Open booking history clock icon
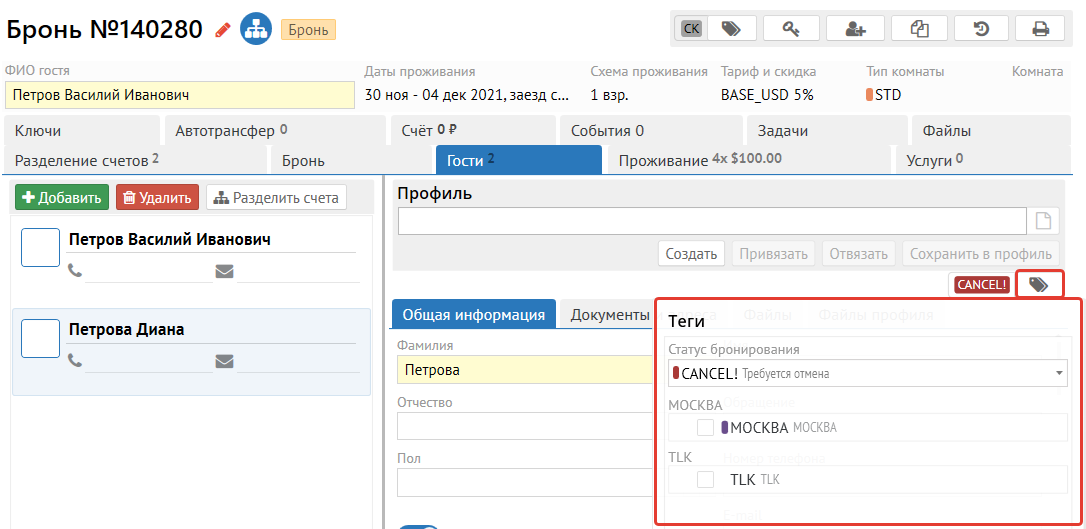 point(981,29)
